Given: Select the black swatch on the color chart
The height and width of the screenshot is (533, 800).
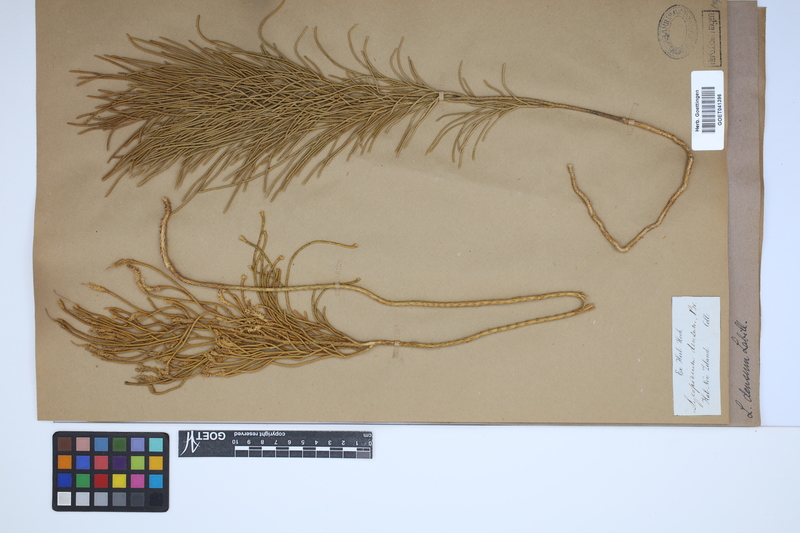Looking at the screenshot, I should pos(156,498).
